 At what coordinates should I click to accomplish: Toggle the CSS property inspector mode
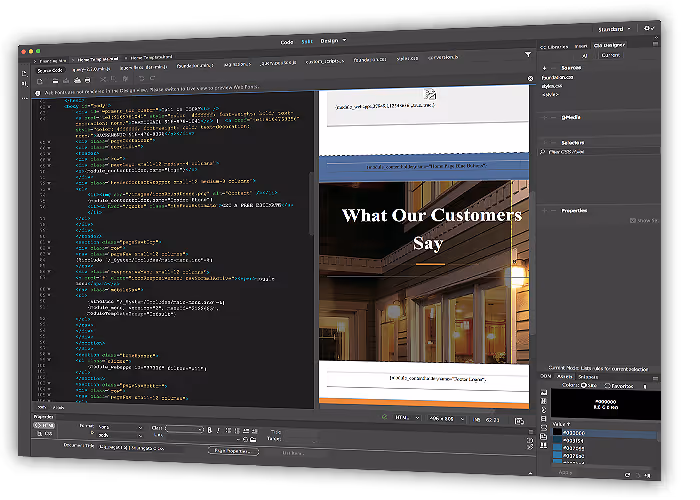44,433
